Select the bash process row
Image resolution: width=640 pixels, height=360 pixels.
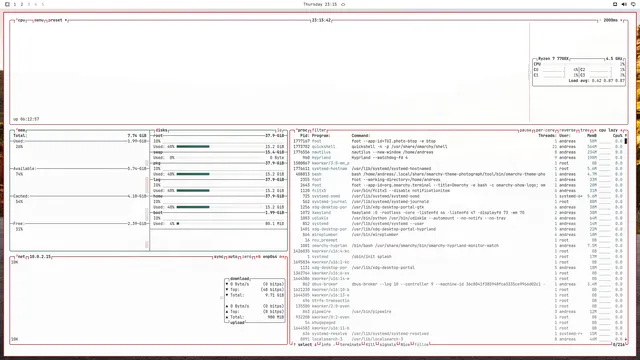click(x=458, y=174)
